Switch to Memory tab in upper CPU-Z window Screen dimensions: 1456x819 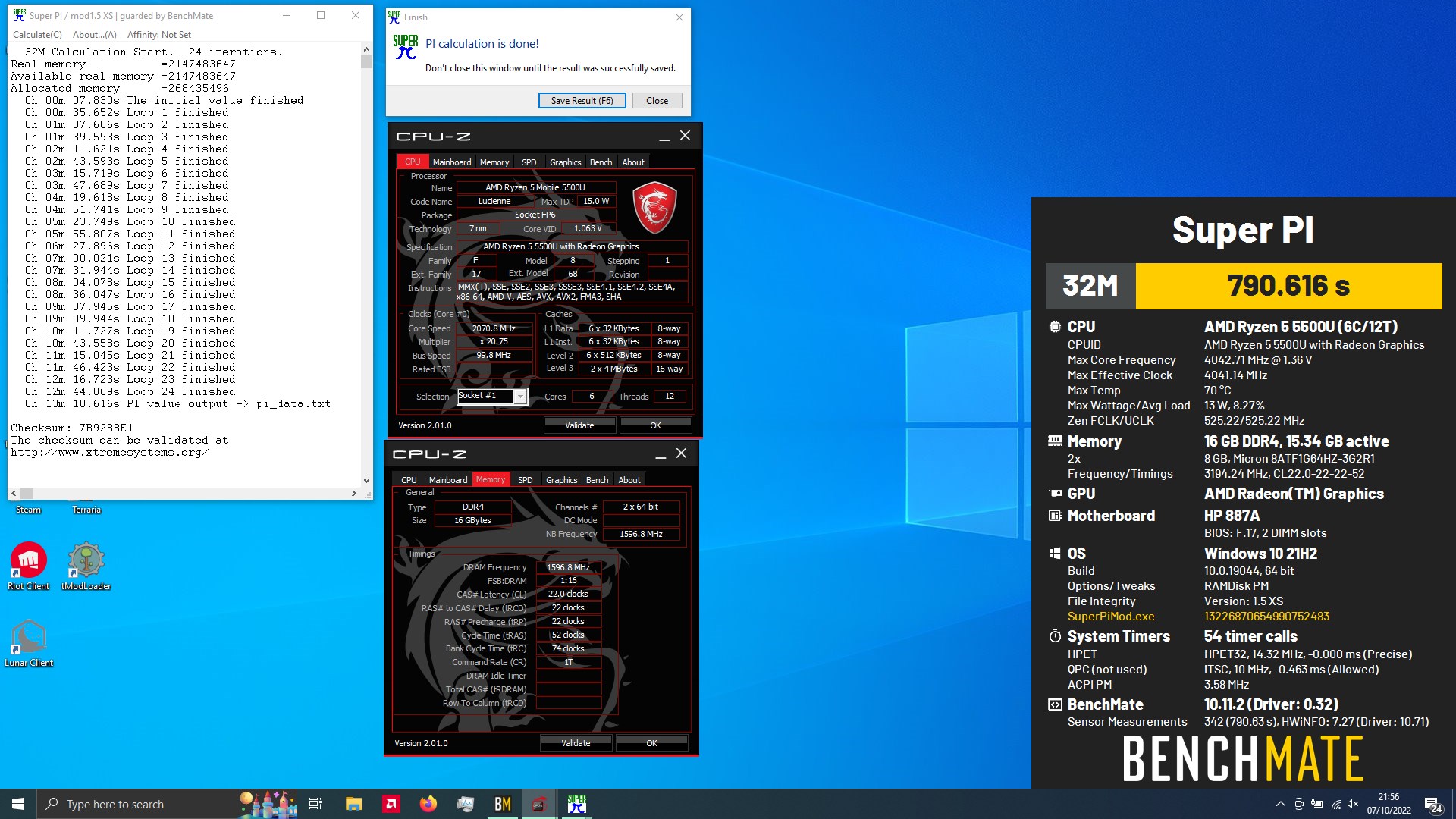pos(494,162)
